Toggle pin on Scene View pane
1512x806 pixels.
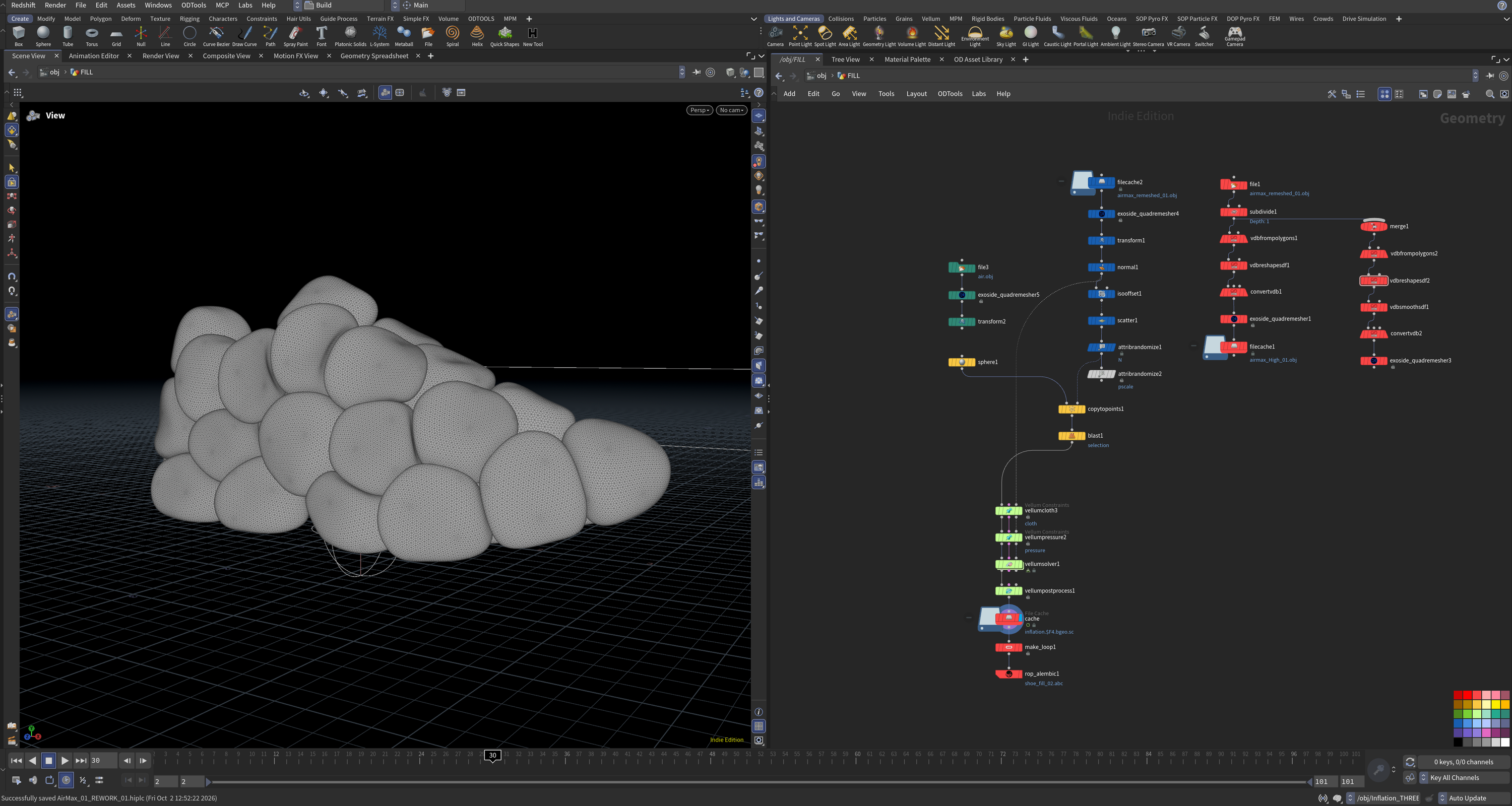click(696, 72)
